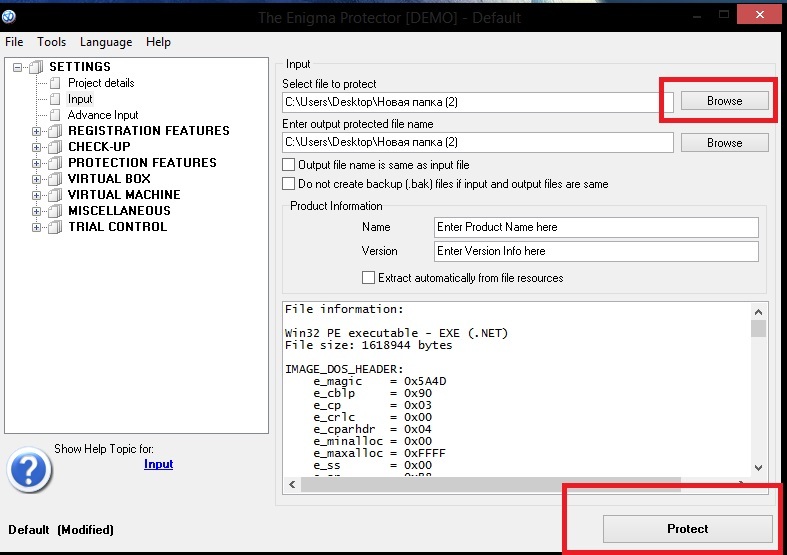
Task: Expand the PROTECTION FEATURES node
Action: pos(36,164)
